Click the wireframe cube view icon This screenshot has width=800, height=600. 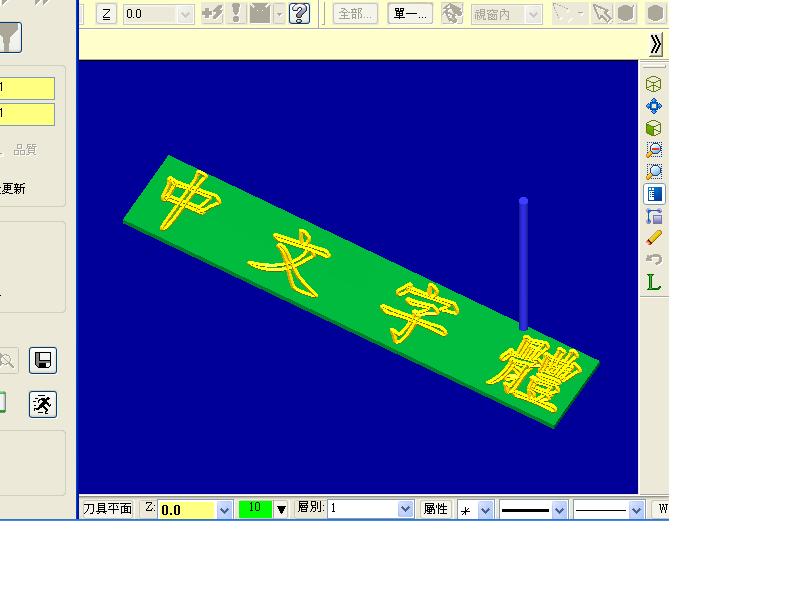[654, 84]
